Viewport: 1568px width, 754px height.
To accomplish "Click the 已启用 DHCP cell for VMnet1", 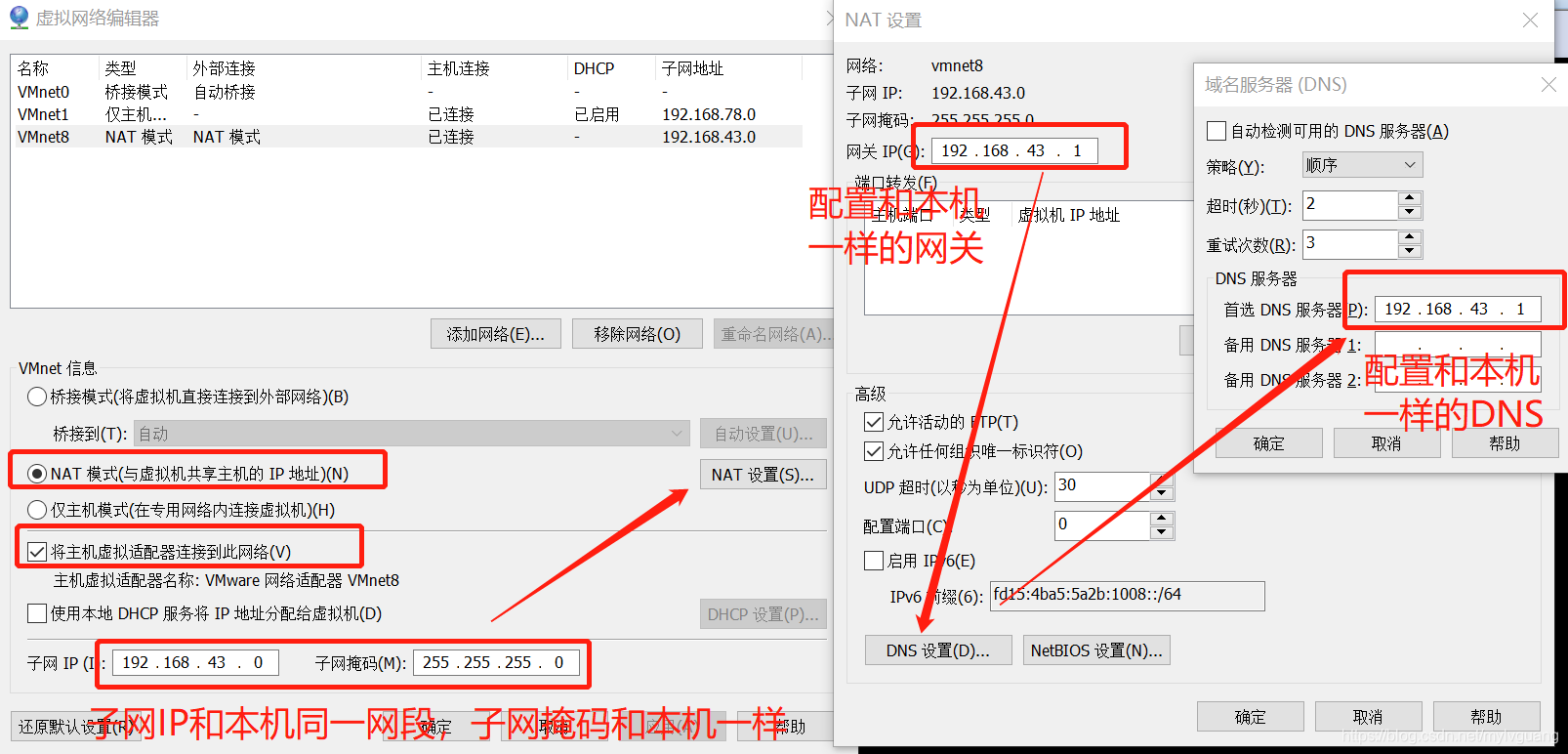I will point(597,114).
